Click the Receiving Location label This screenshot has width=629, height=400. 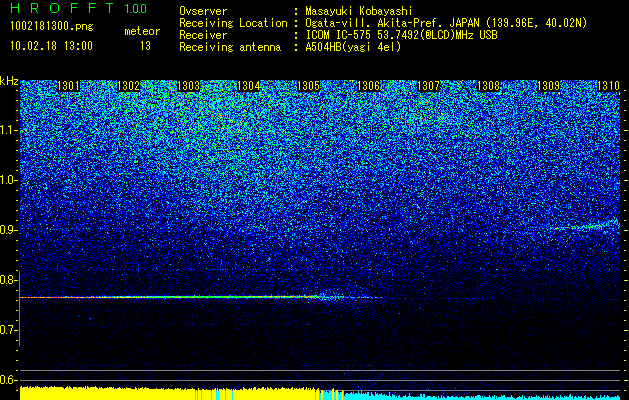[233, 23]
